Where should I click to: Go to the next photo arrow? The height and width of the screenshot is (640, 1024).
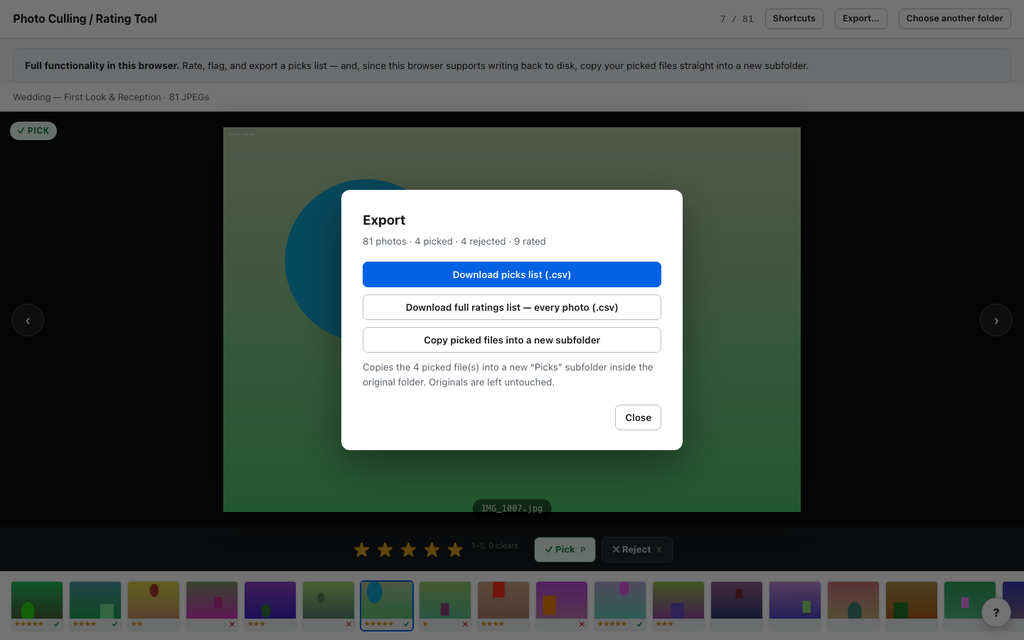tap(996, 321)
